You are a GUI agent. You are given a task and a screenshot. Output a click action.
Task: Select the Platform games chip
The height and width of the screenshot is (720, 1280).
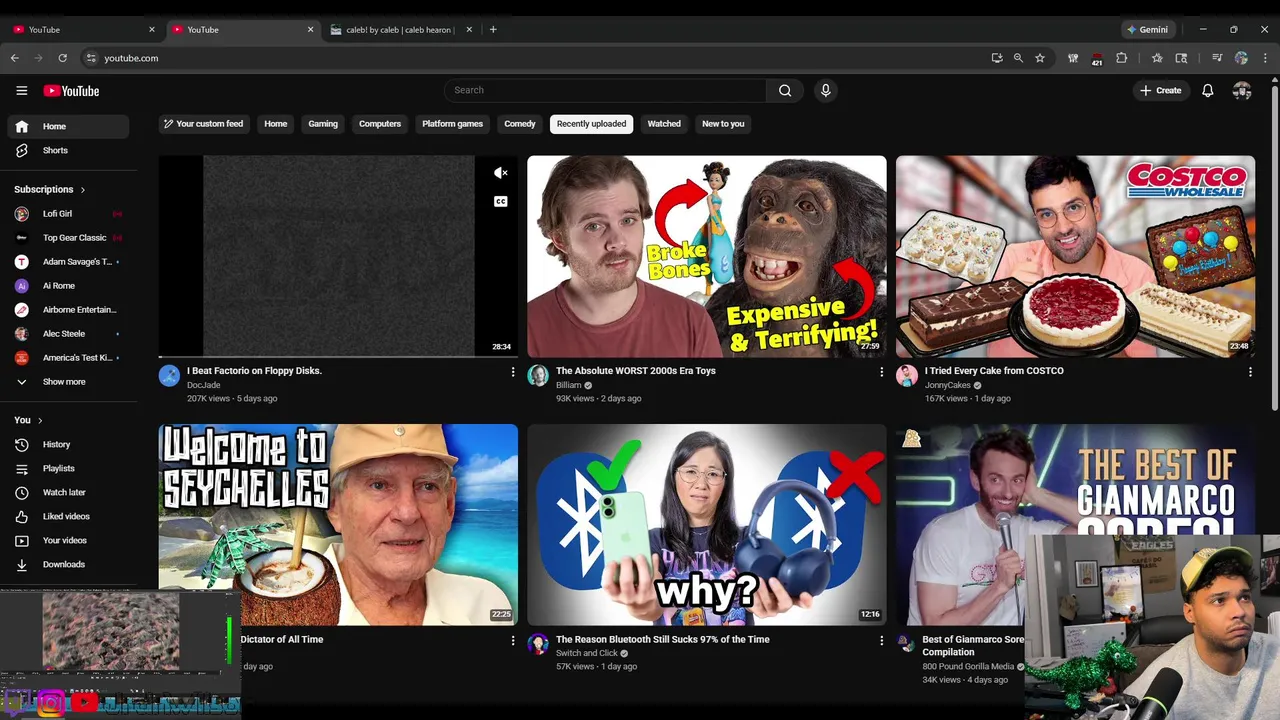(452, 124)
